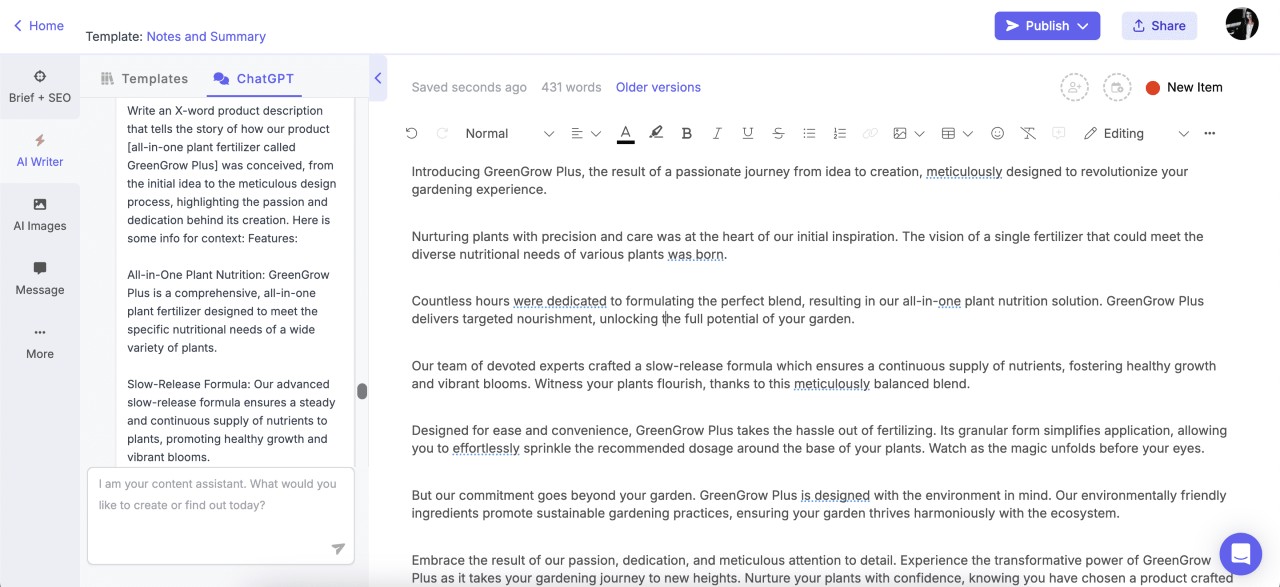Toggle underline formatting
Screen dimensions: 1280x587
(x=747, y=133)
